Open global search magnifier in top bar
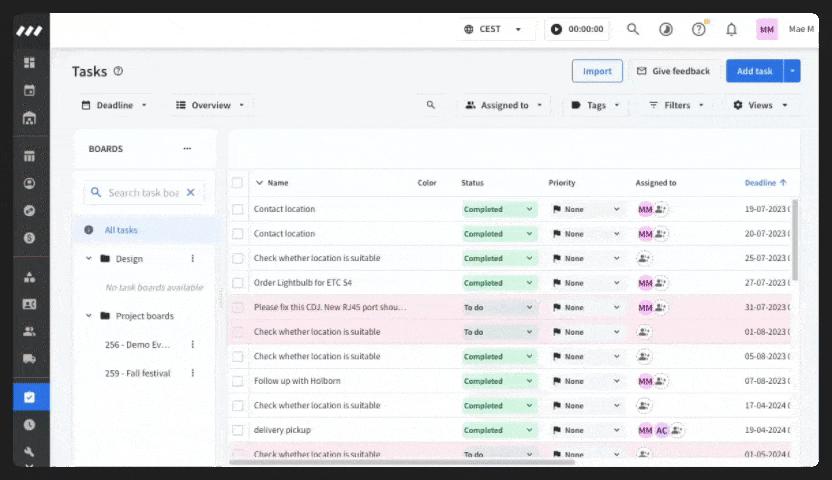This screenshot has height=480, width=832. (x=632, y=29)
